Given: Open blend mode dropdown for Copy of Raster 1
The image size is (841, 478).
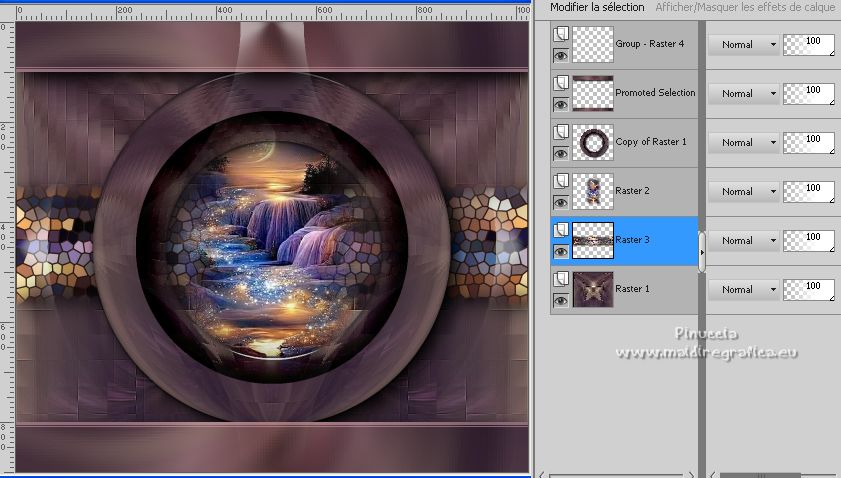Looking at the screenshot, I should tap(744, 143).
